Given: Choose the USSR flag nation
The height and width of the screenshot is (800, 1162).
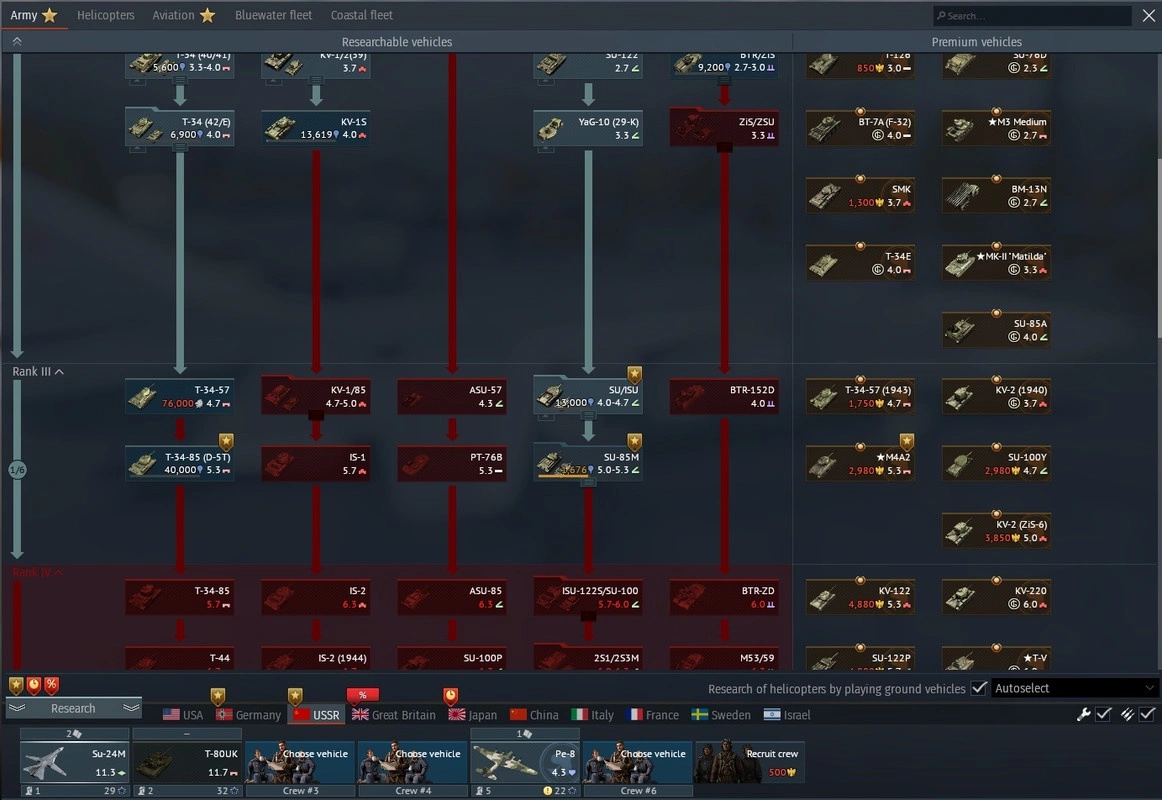Looking at the screenshot, I should click(x=315, y=715).
